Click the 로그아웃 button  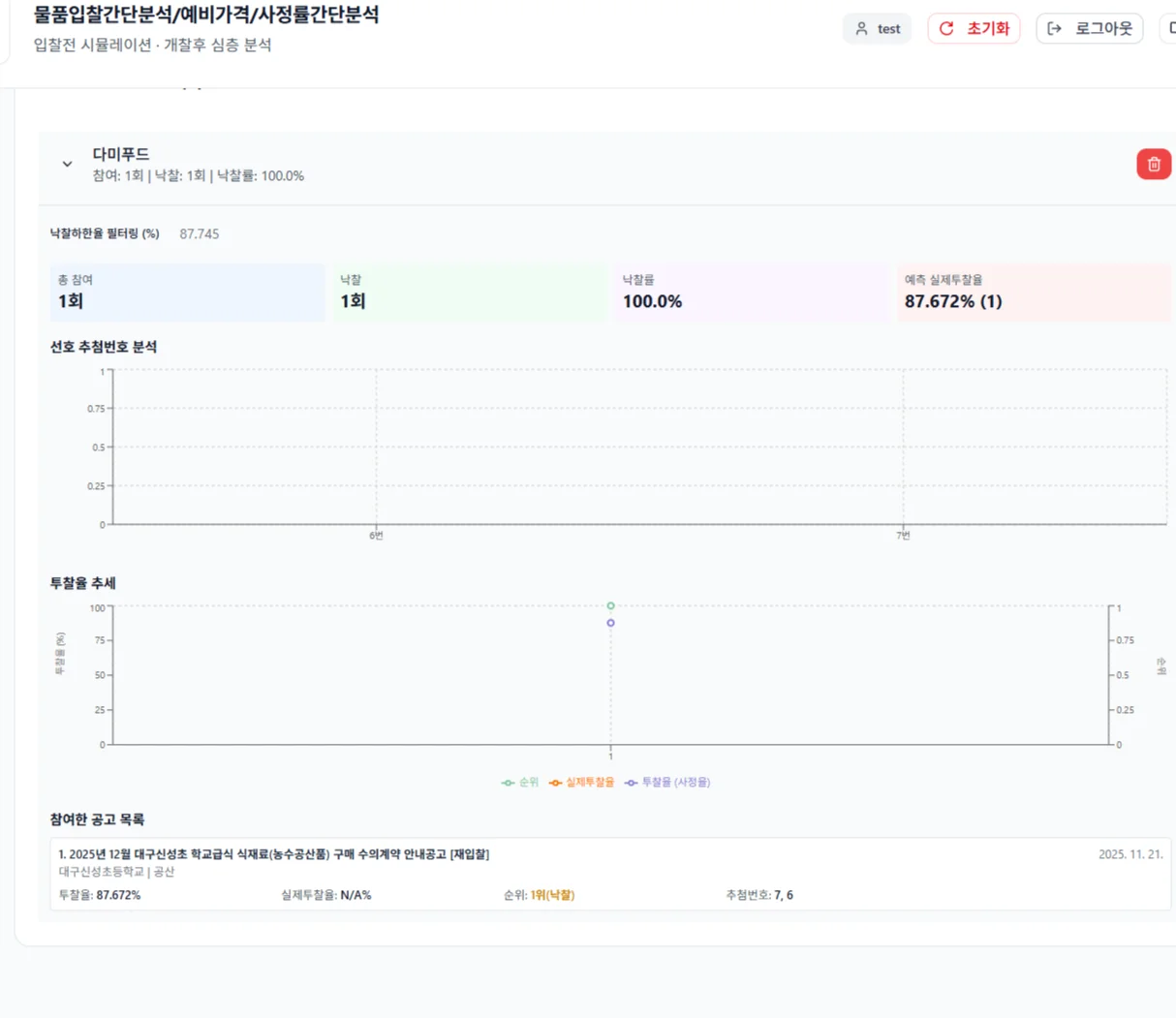[x=1089, y=28]
